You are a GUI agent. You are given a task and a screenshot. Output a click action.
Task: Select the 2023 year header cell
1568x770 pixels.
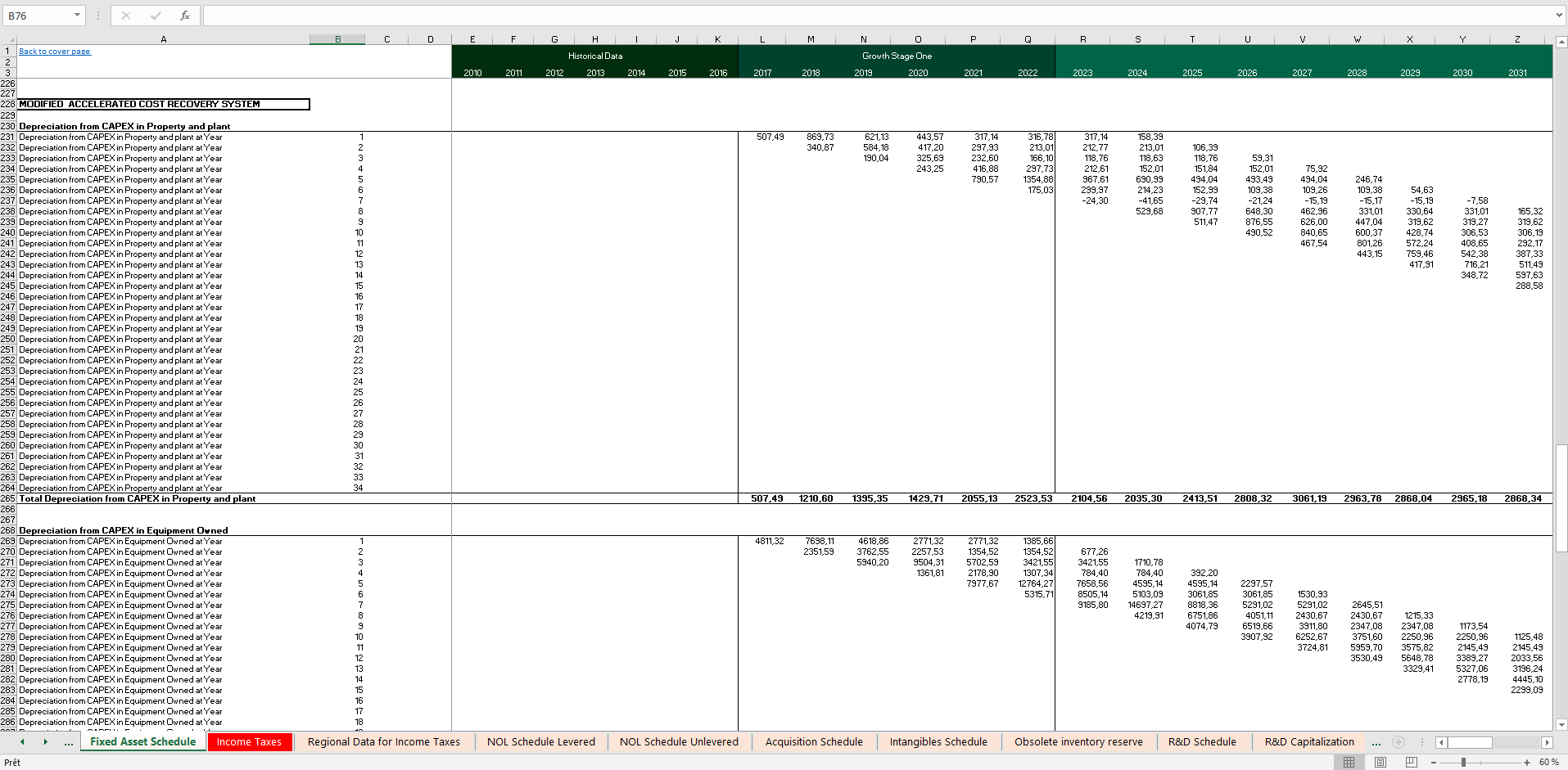[1082, 73]
